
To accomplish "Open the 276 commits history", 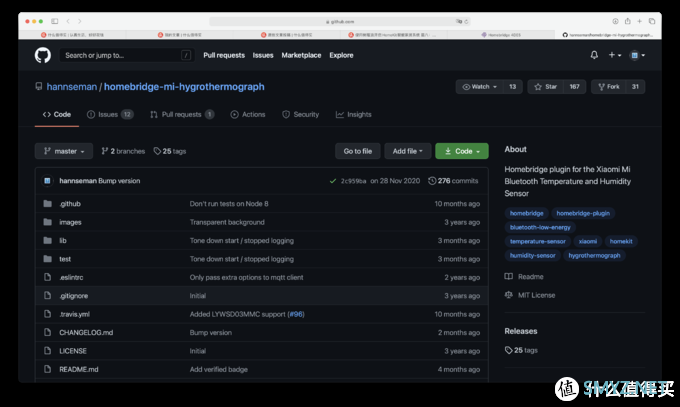I will 453,181.
